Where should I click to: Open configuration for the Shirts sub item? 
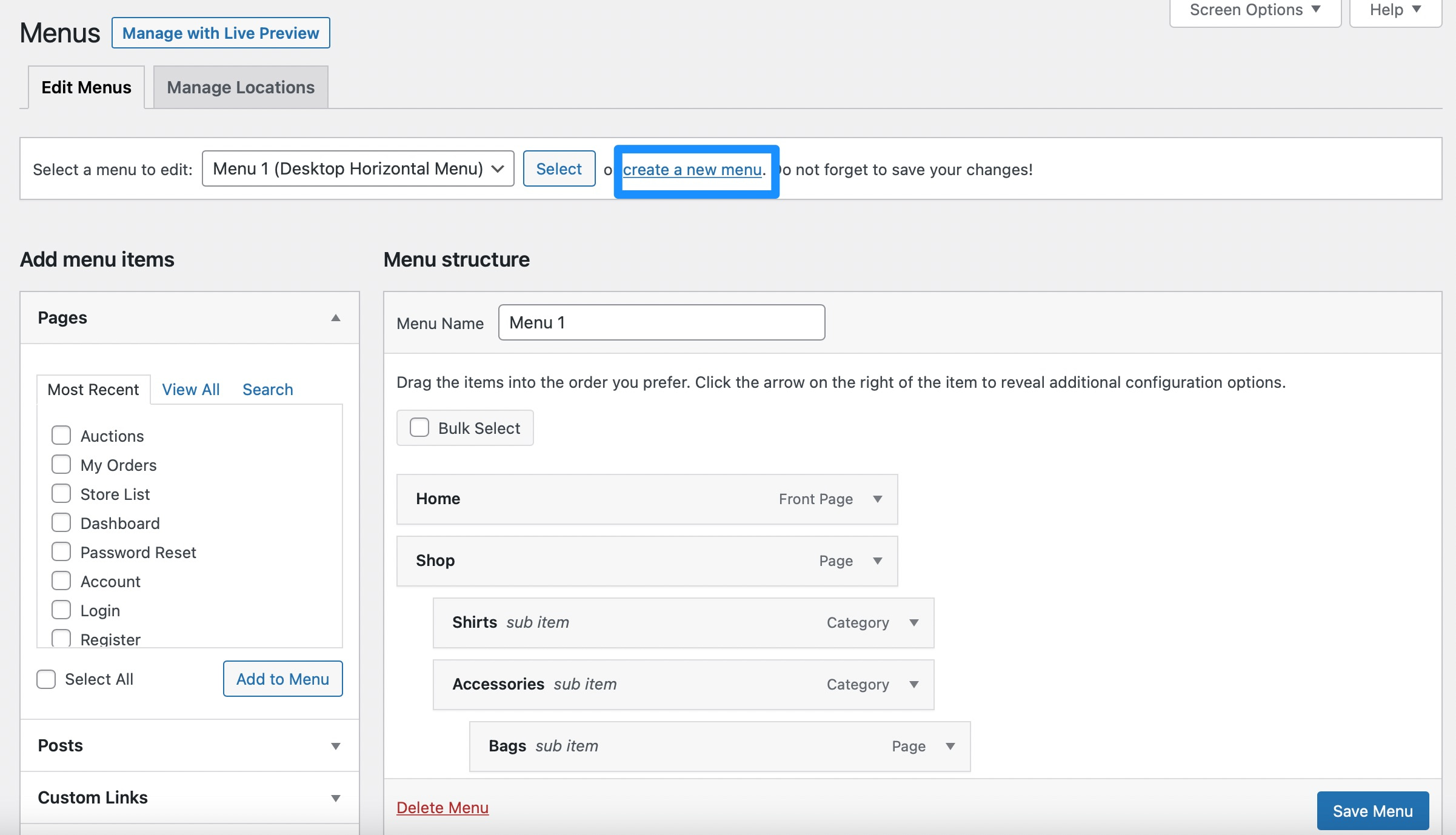(914, 622)
